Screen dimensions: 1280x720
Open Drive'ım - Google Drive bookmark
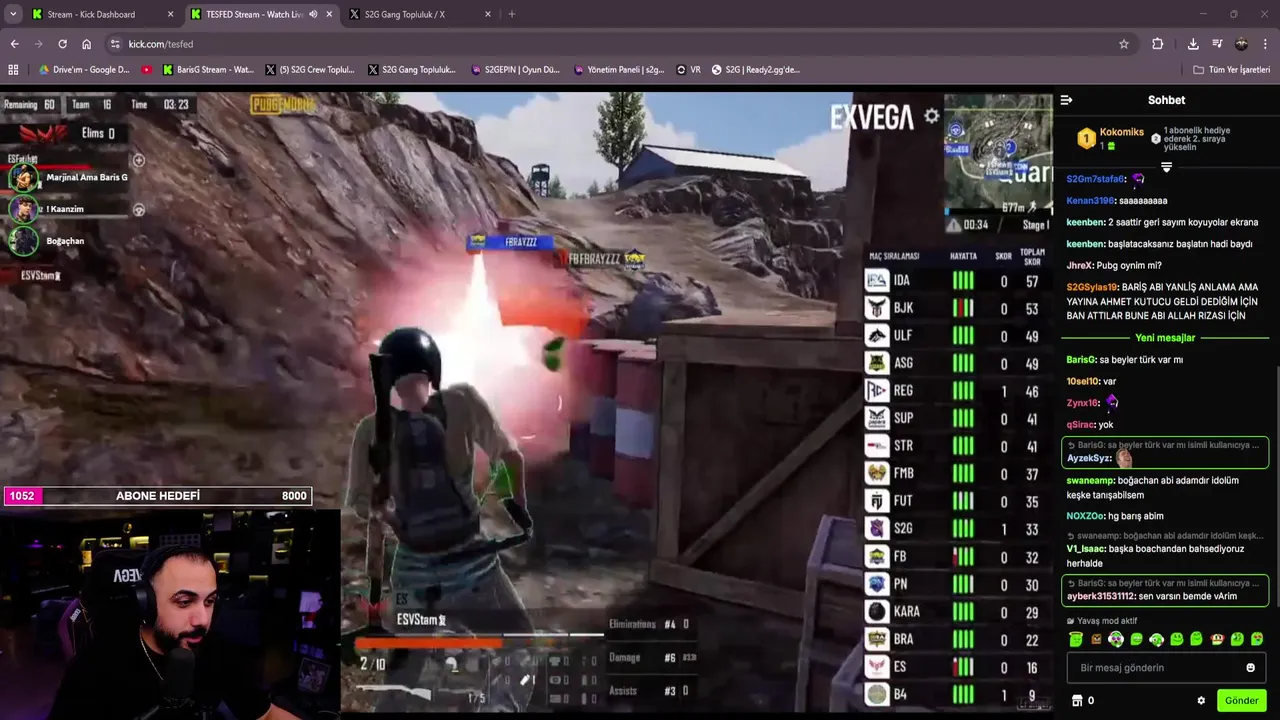click(x=84, y=70)
